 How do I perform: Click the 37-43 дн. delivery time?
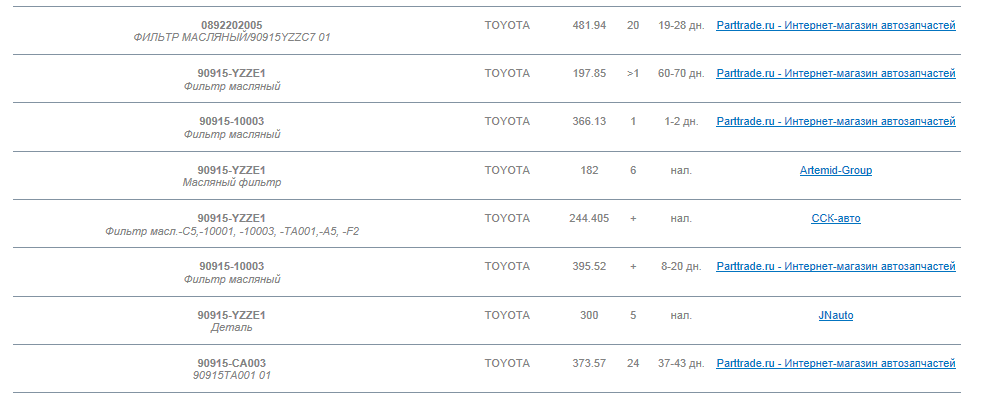click(681, 363)
